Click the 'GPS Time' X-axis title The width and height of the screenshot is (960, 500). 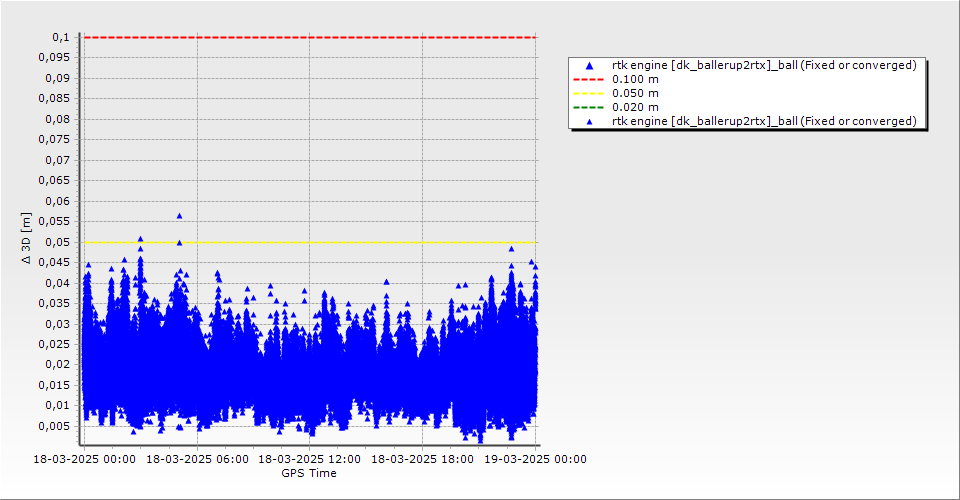click(309, 473)
